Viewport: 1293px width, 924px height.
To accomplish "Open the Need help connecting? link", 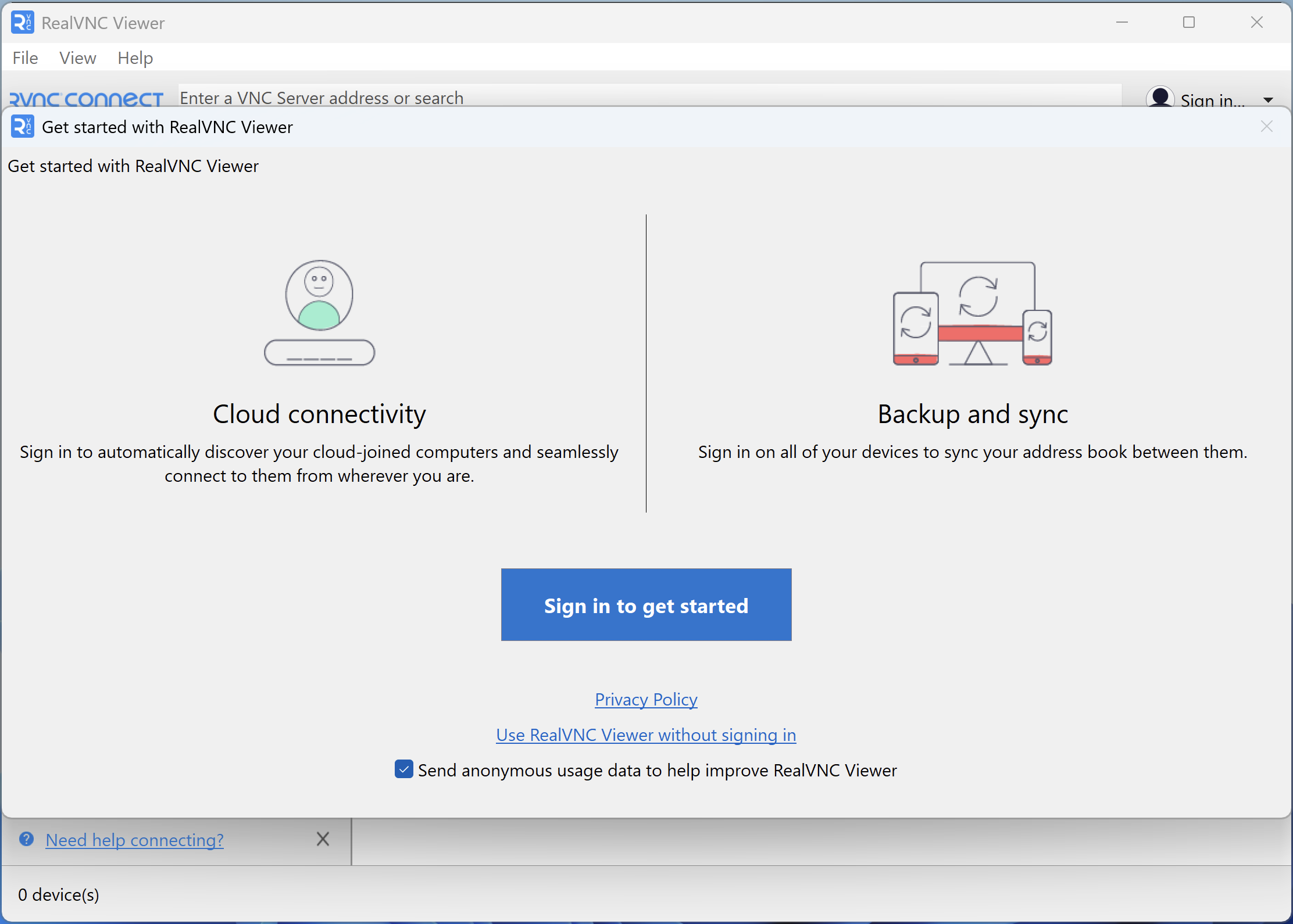I will click(x=134, y=840).
